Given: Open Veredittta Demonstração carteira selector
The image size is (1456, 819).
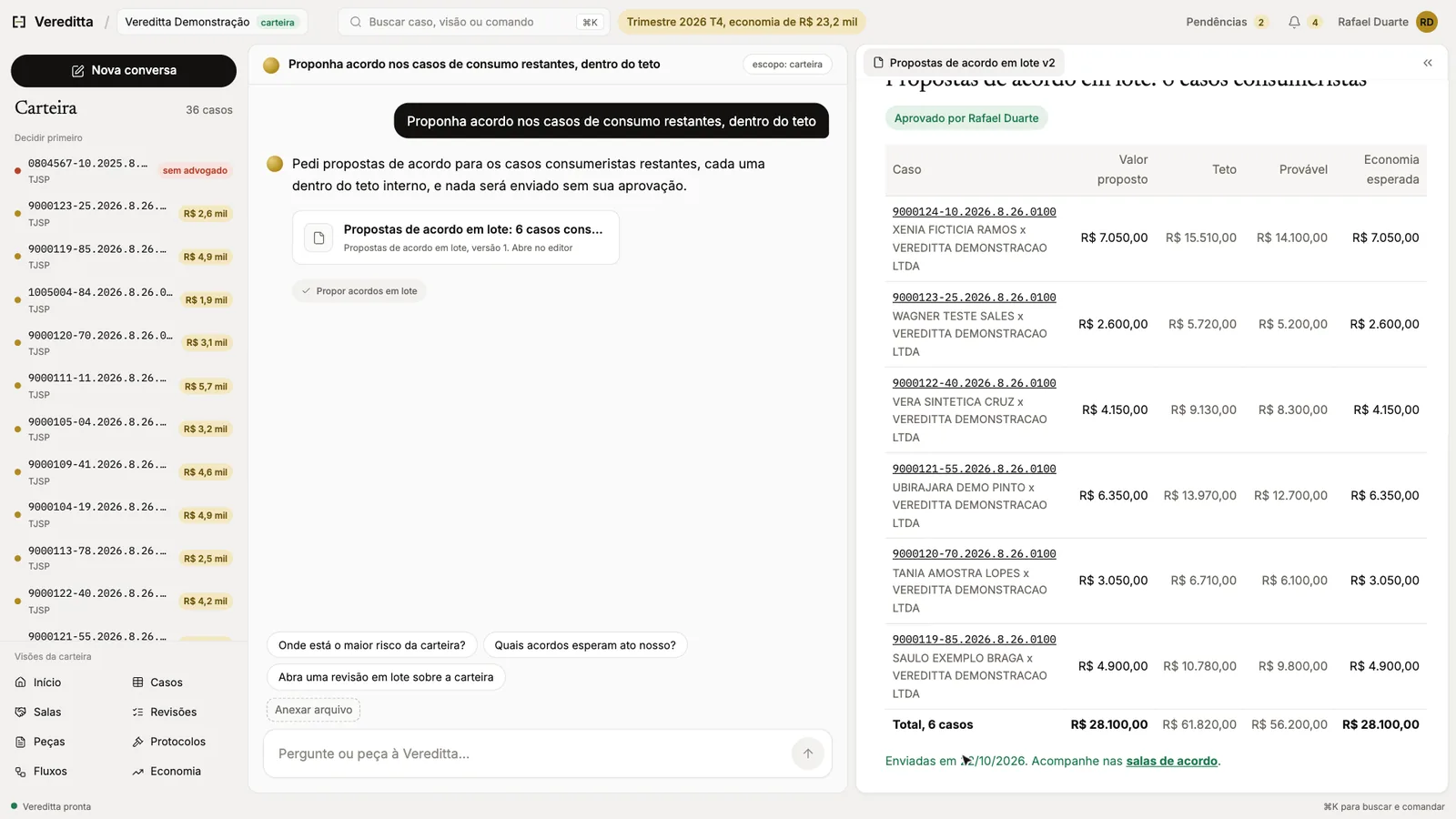Looking at the screenshot, I should [212, 22].
